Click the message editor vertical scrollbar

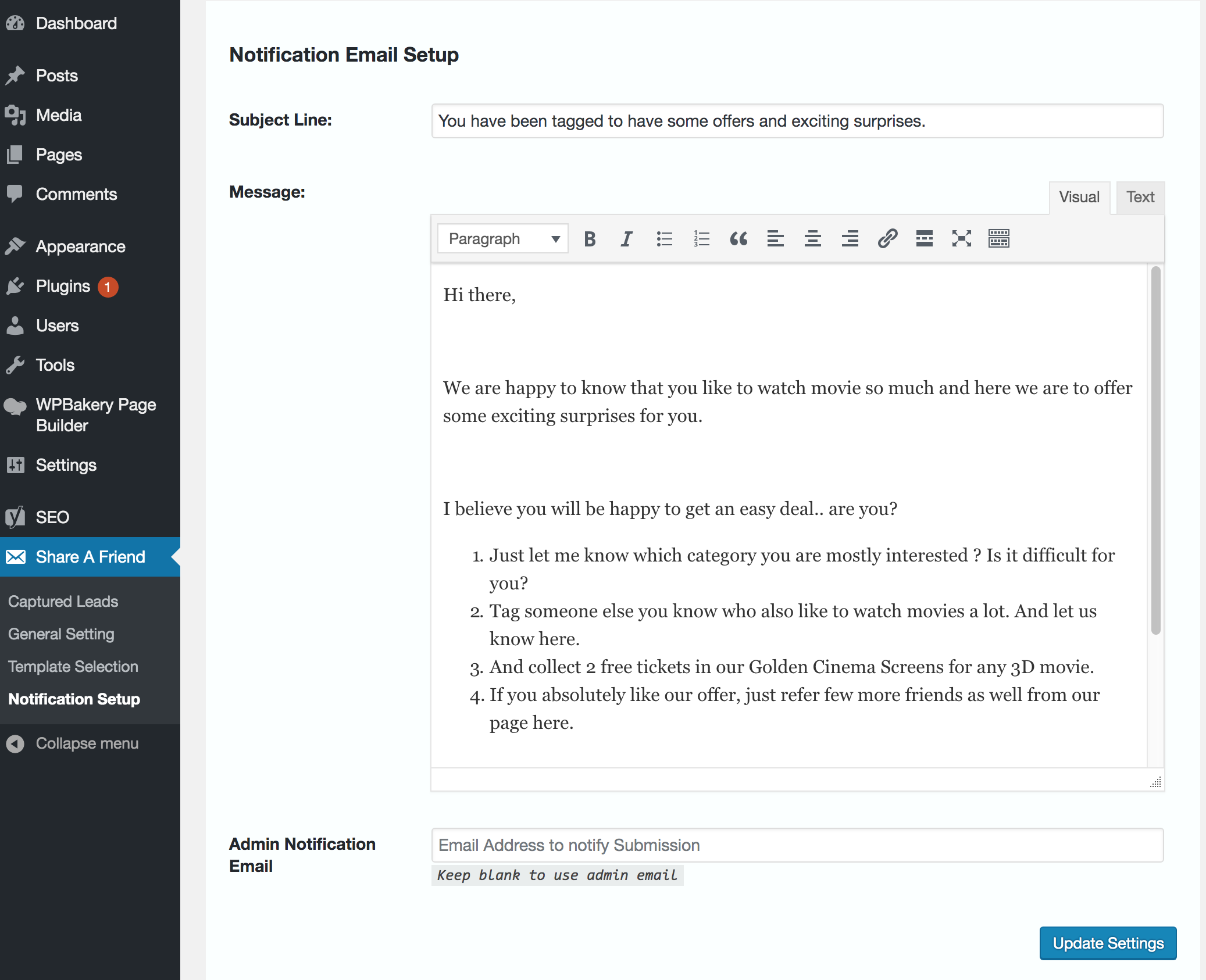pos(1155,450)
